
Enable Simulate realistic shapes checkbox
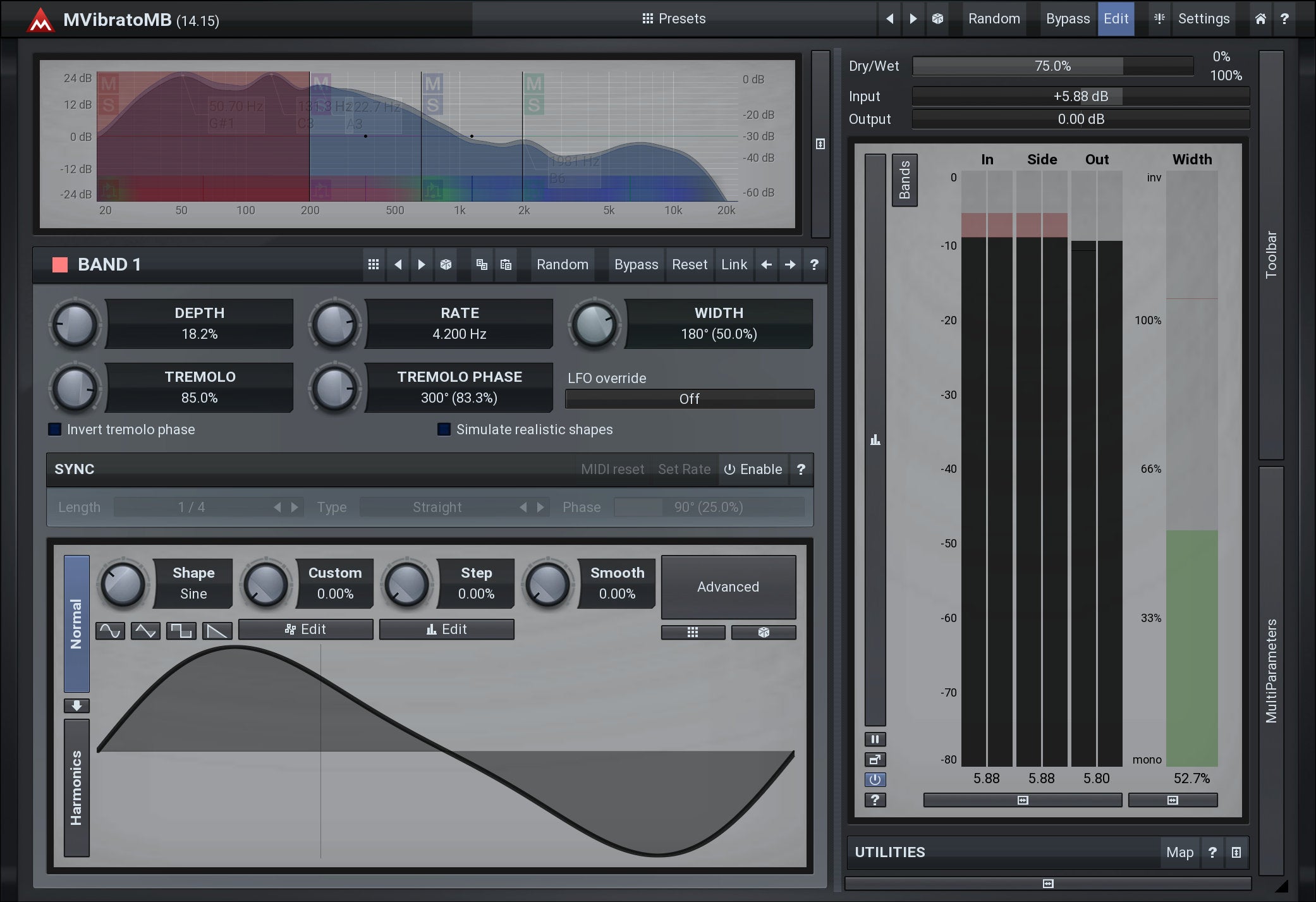tap(444, 429)
